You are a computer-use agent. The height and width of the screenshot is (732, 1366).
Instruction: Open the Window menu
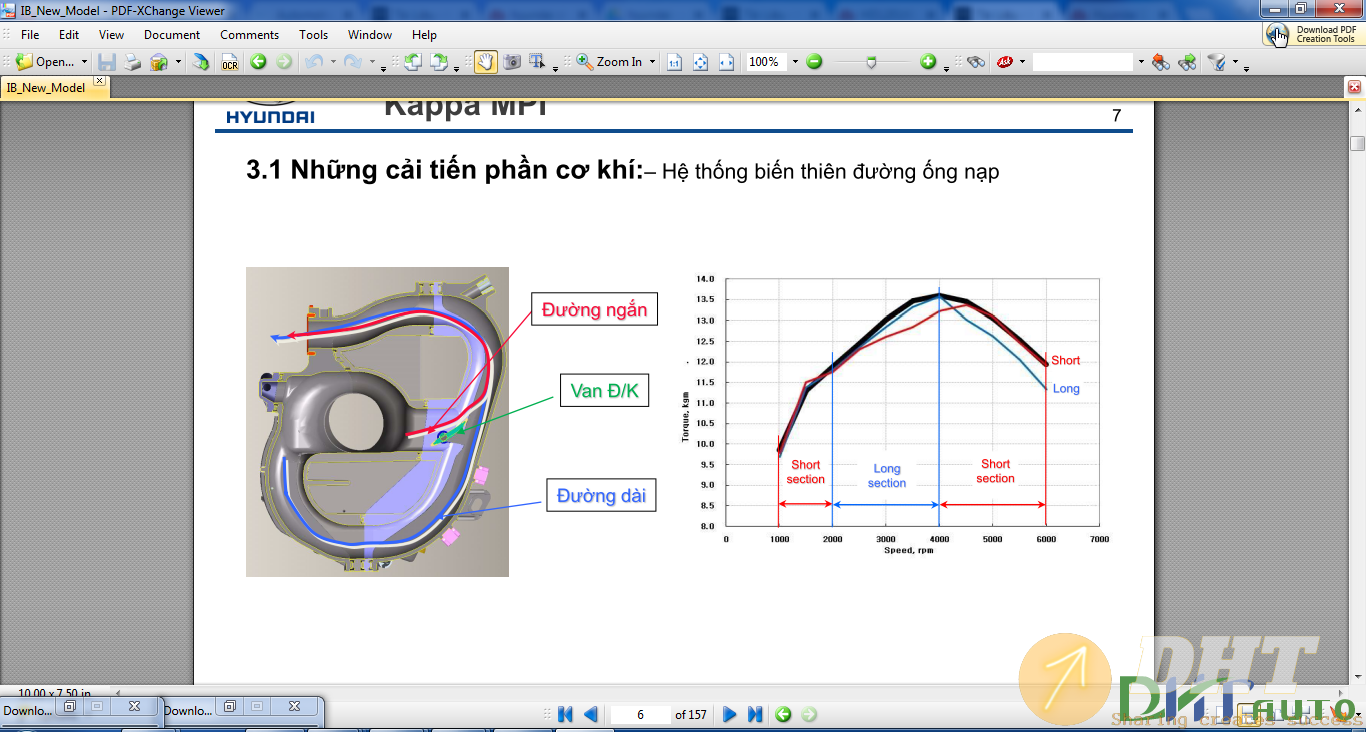point(370,34)
